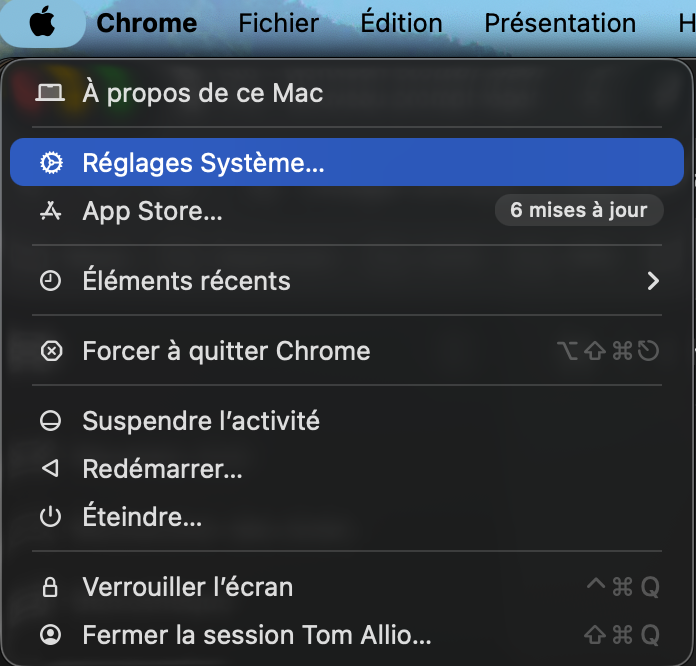Click the clock icon for Éléments récents
The height and width of the screenshot is (666, 696).
coord(50,281)
